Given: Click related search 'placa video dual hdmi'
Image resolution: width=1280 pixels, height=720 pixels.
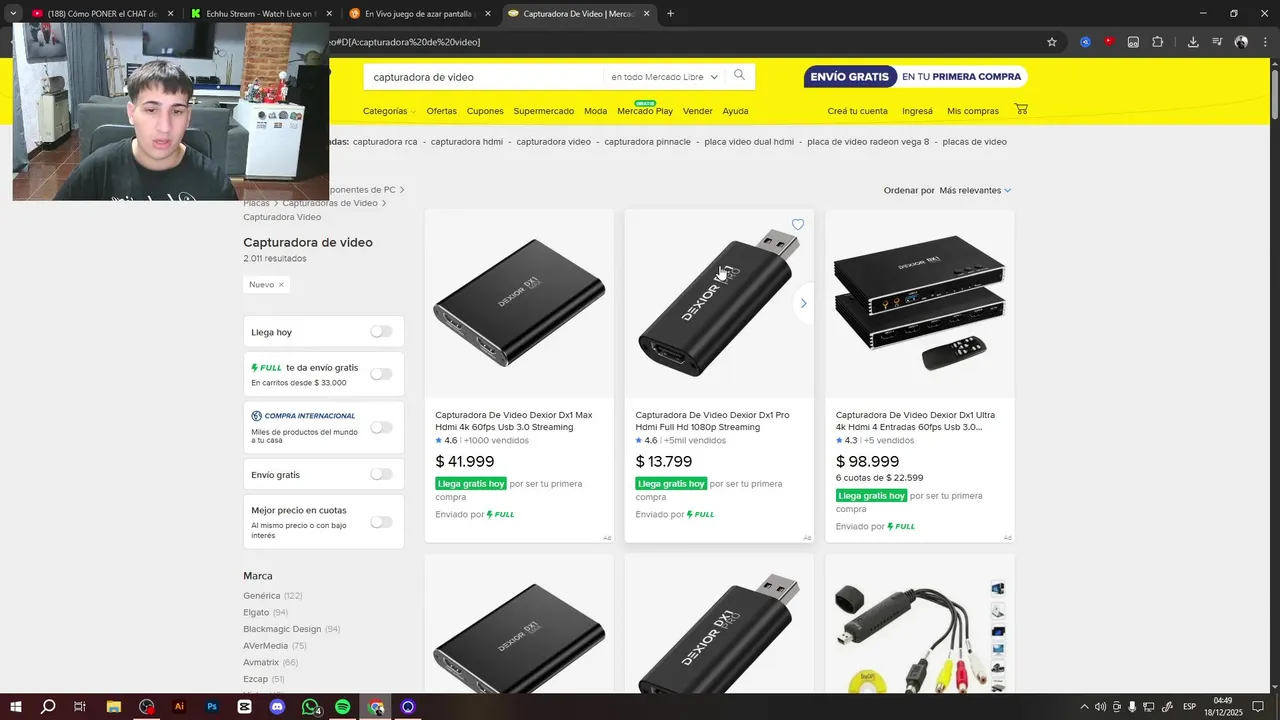Looking at the screenshot, I should point(749,142).
